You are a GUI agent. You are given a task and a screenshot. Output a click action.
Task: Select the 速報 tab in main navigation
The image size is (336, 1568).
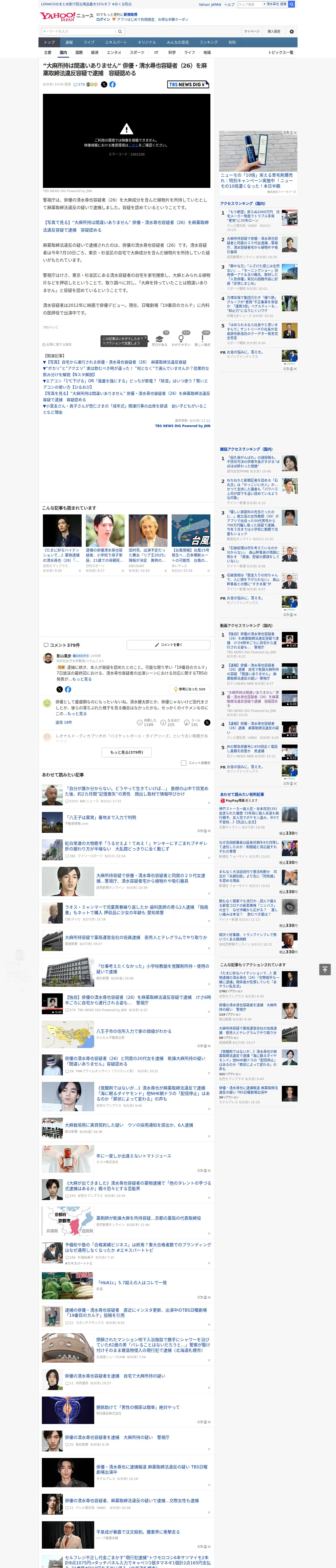point(69,43)
